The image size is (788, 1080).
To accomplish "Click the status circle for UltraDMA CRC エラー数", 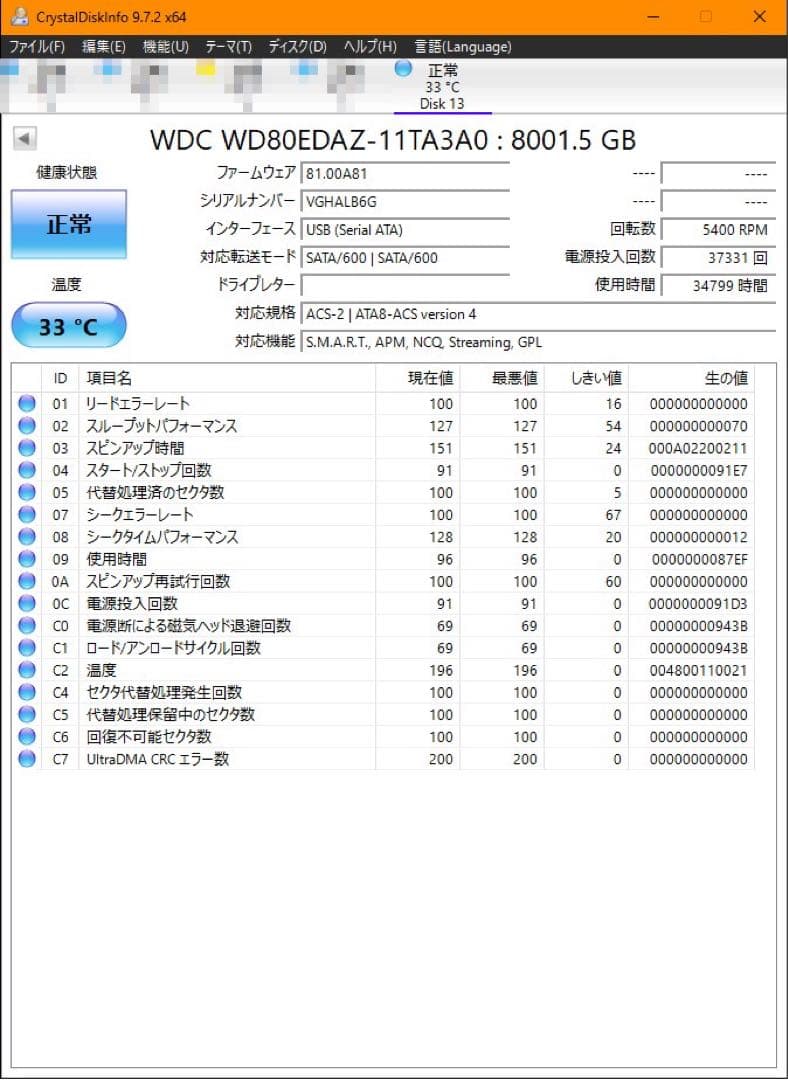I will coord(27,759).
